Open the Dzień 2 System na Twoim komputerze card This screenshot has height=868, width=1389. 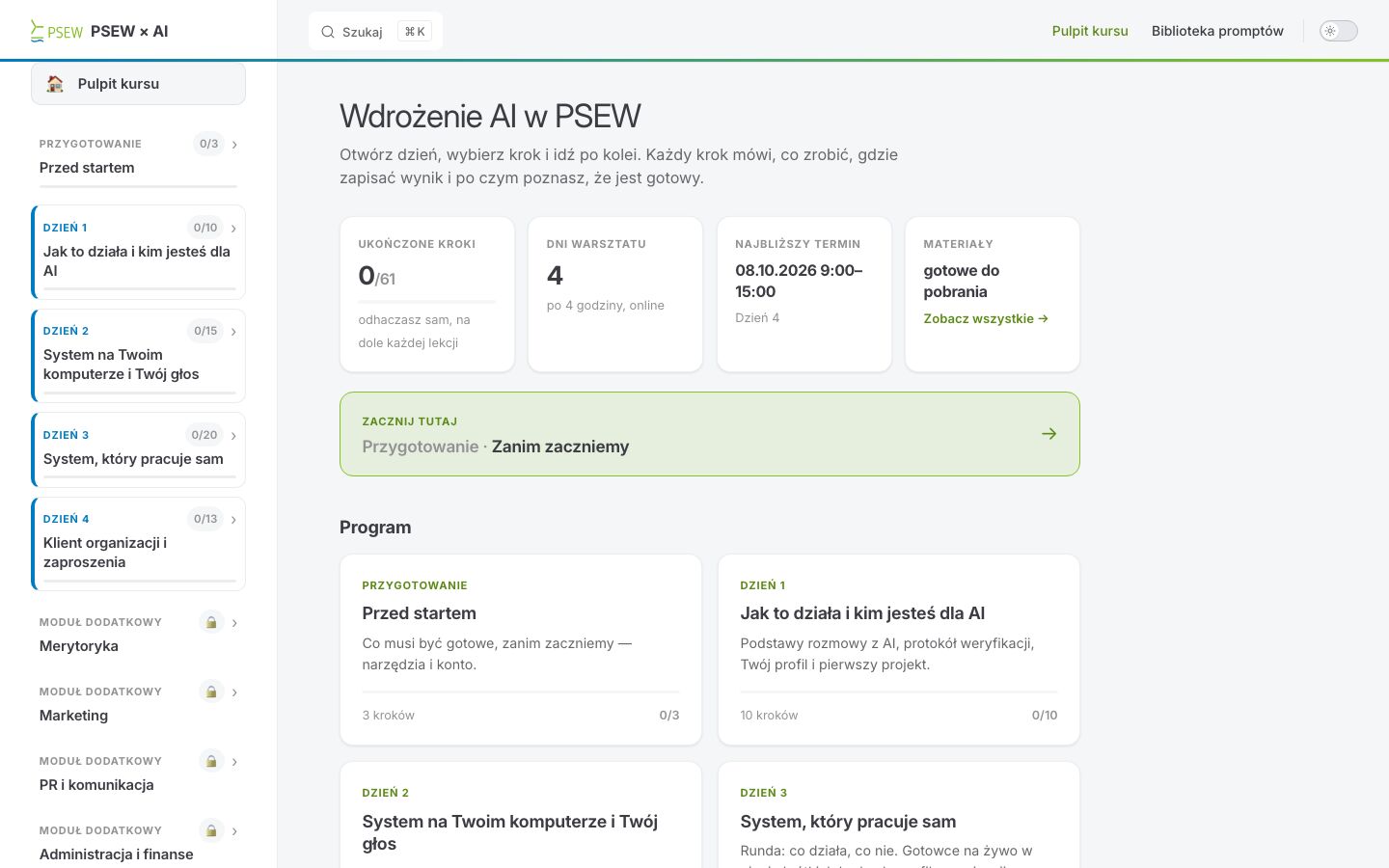coord(521,815)
